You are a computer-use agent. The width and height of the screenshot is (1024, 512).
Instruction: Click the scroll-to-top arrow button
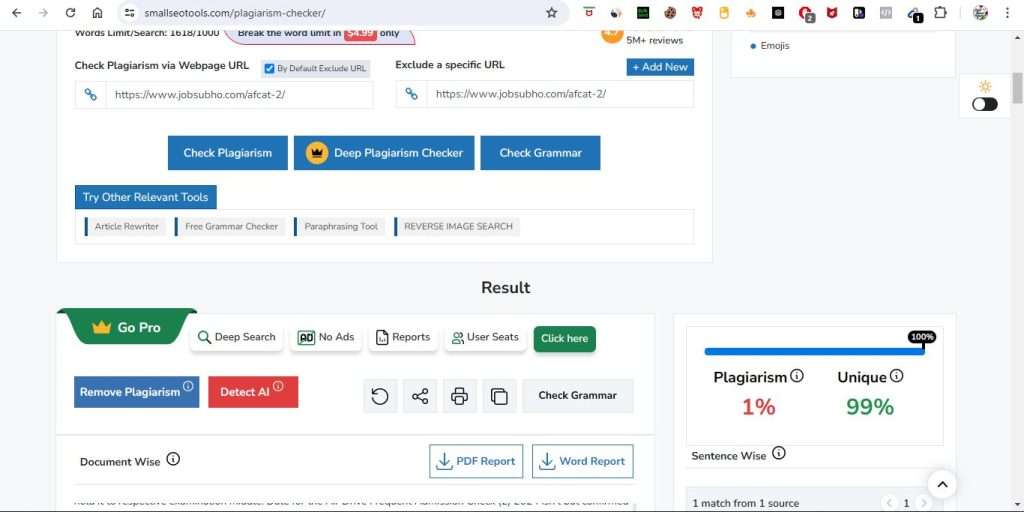coord(942,485)
